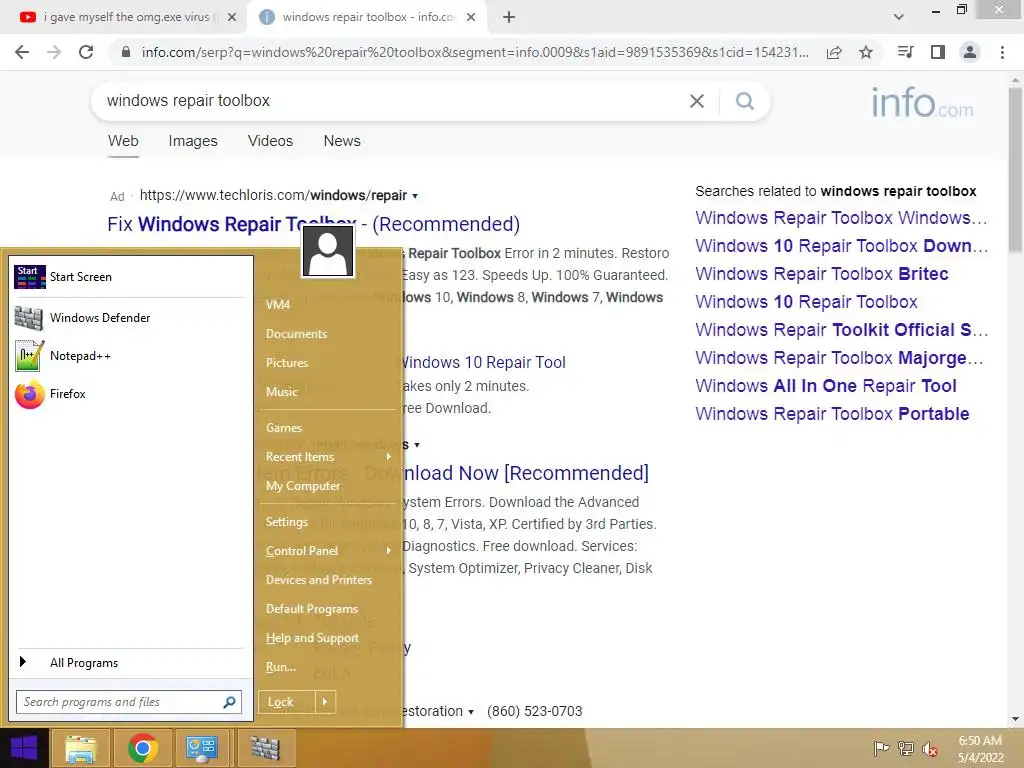
Task: Expand the techloris ad URL dropdown arrow
Action: coord(415,196)
